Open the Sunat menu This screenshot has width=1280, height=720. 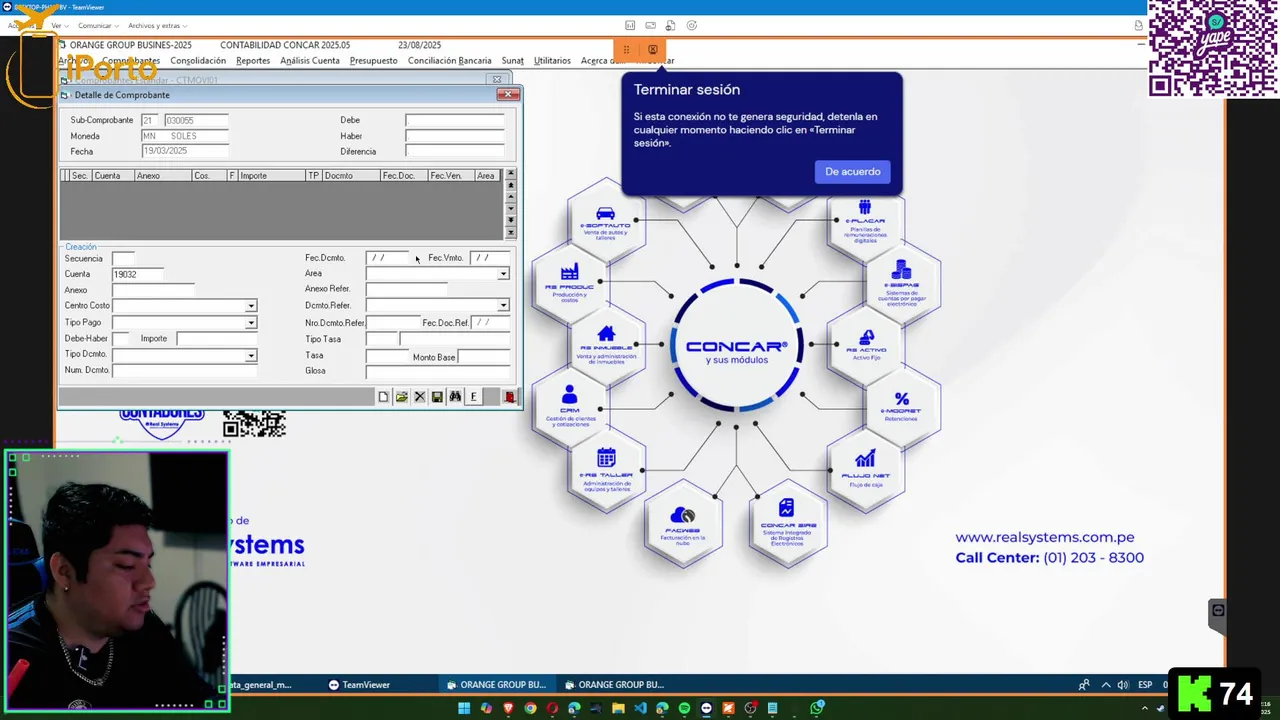(513, 61)
